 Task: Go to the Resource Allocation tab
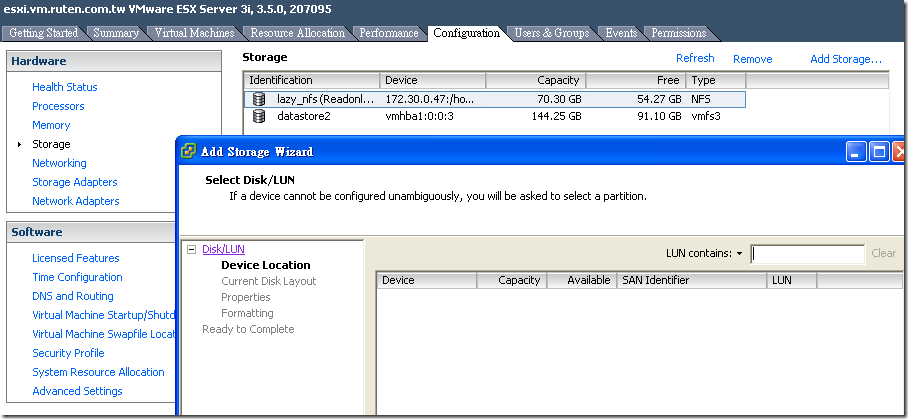tap(297, 33)
